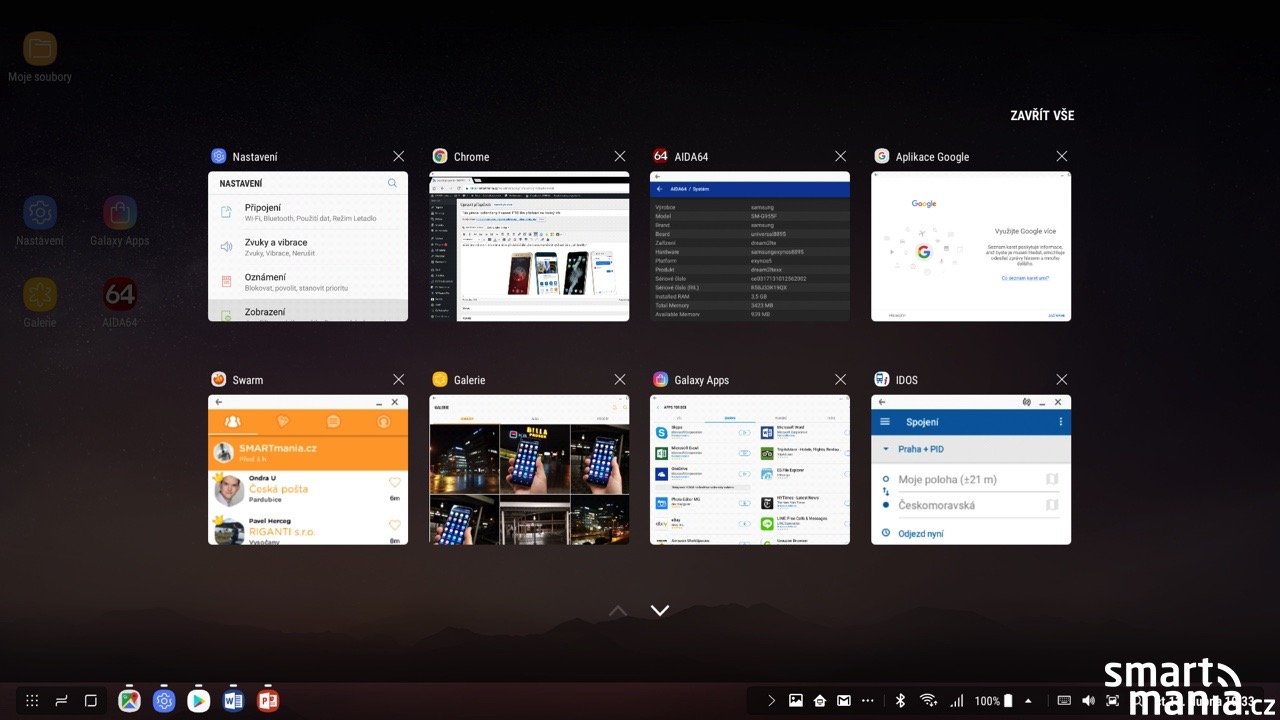1280x720 pixels.
Task: Close the AIDA64 recent app card
Action: coord(840,156)
